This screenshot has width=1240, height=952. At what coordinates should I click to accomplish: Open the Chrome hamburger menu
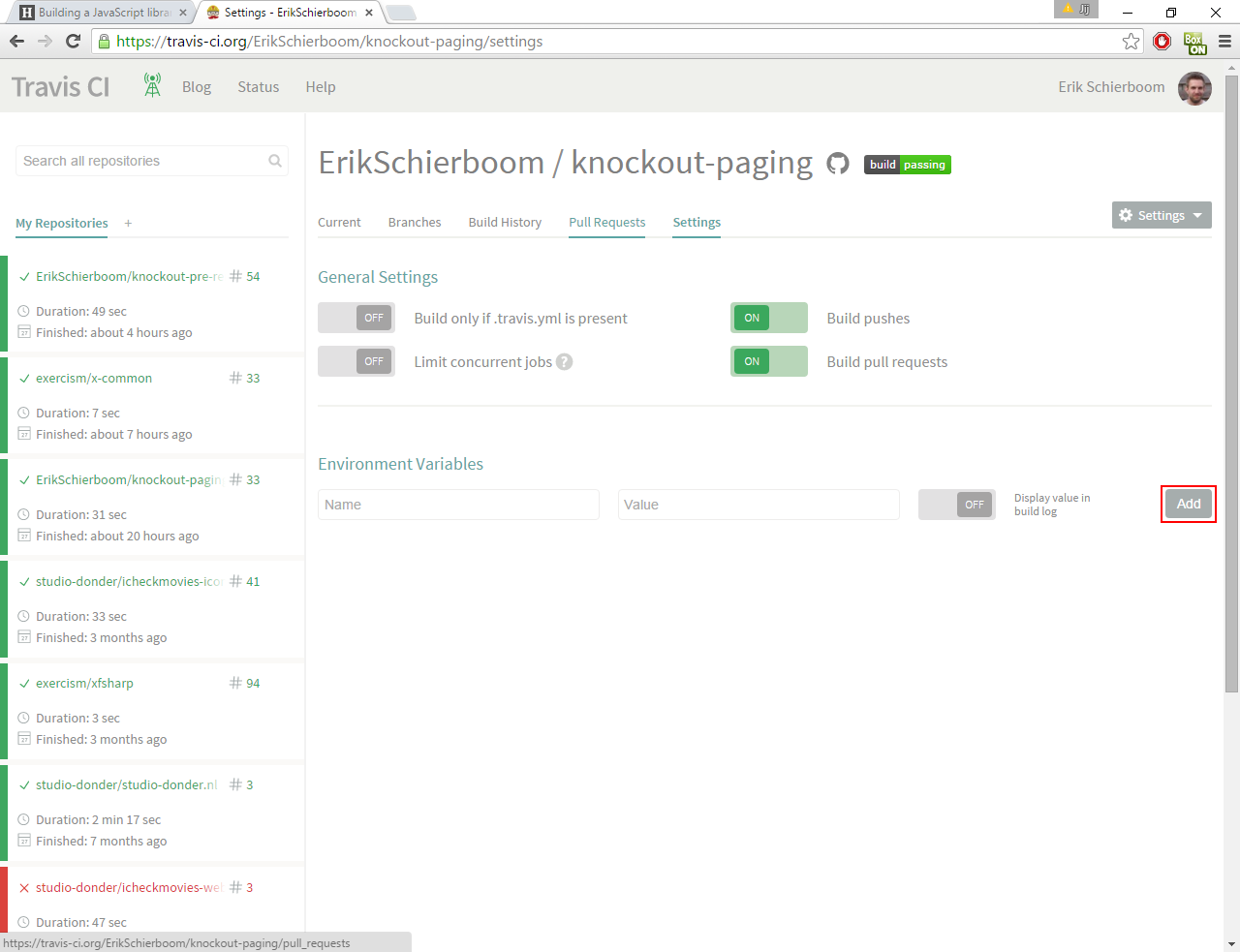point(1224,42)
